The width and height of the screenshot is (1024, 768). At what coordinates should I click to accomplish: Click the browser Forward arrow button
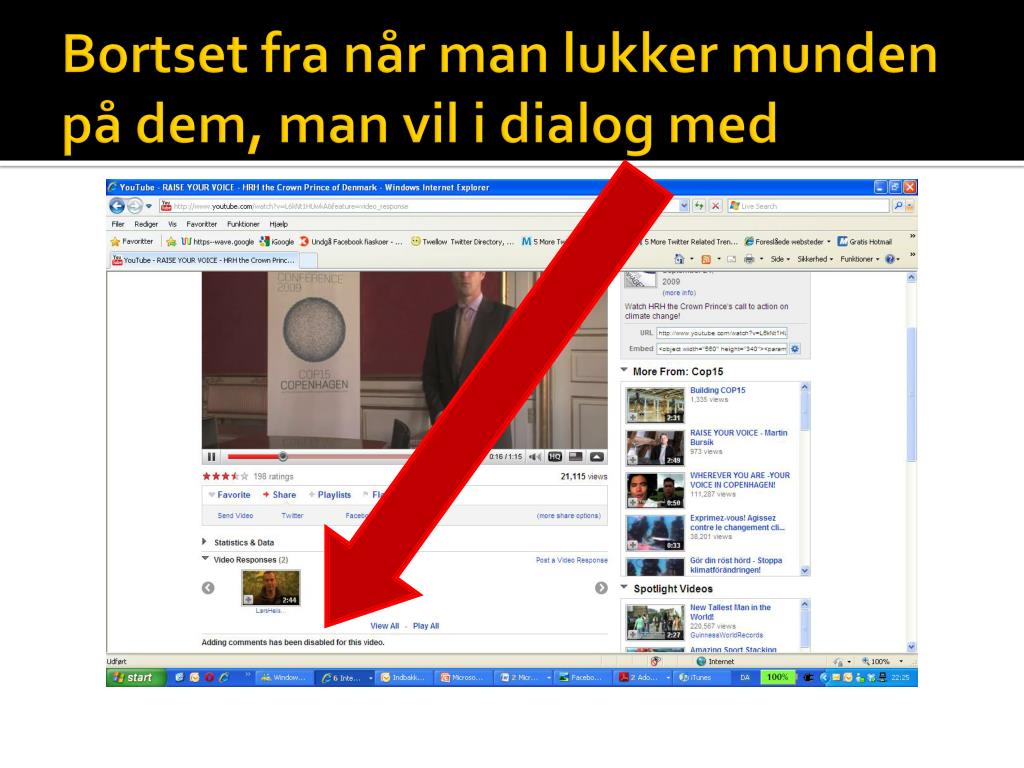tap(135, 206)
